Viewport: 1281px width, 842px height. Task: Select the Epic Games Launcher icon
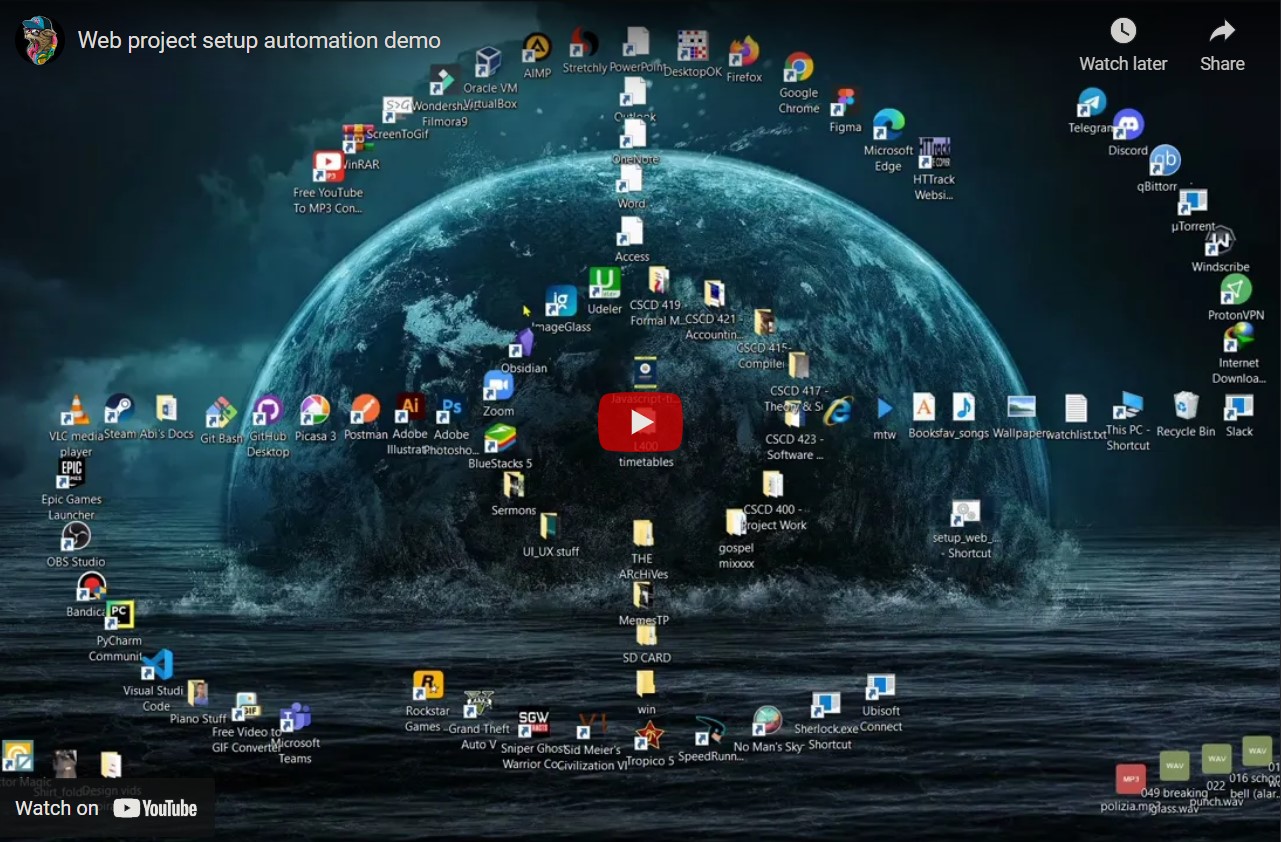71,472
